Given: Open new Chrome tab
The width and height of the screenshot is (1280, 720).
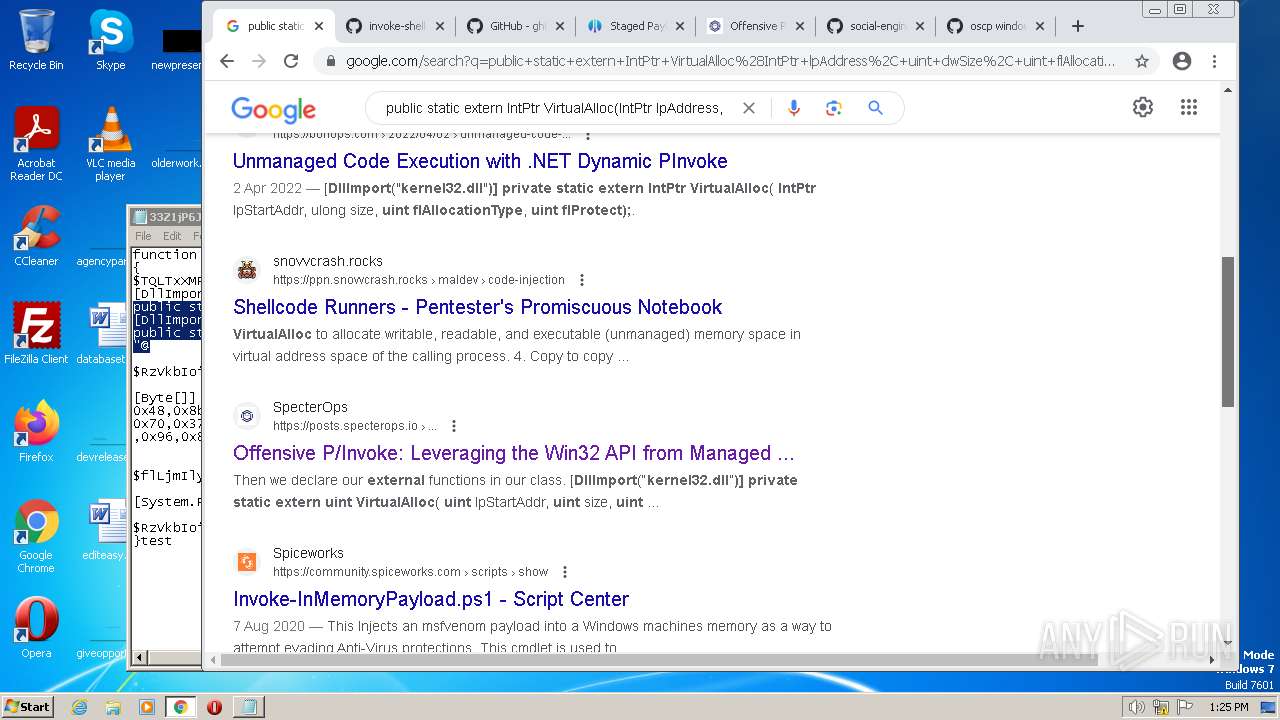Looking at the screenshot, I should pyautogui.click(x=1077, y=26).
